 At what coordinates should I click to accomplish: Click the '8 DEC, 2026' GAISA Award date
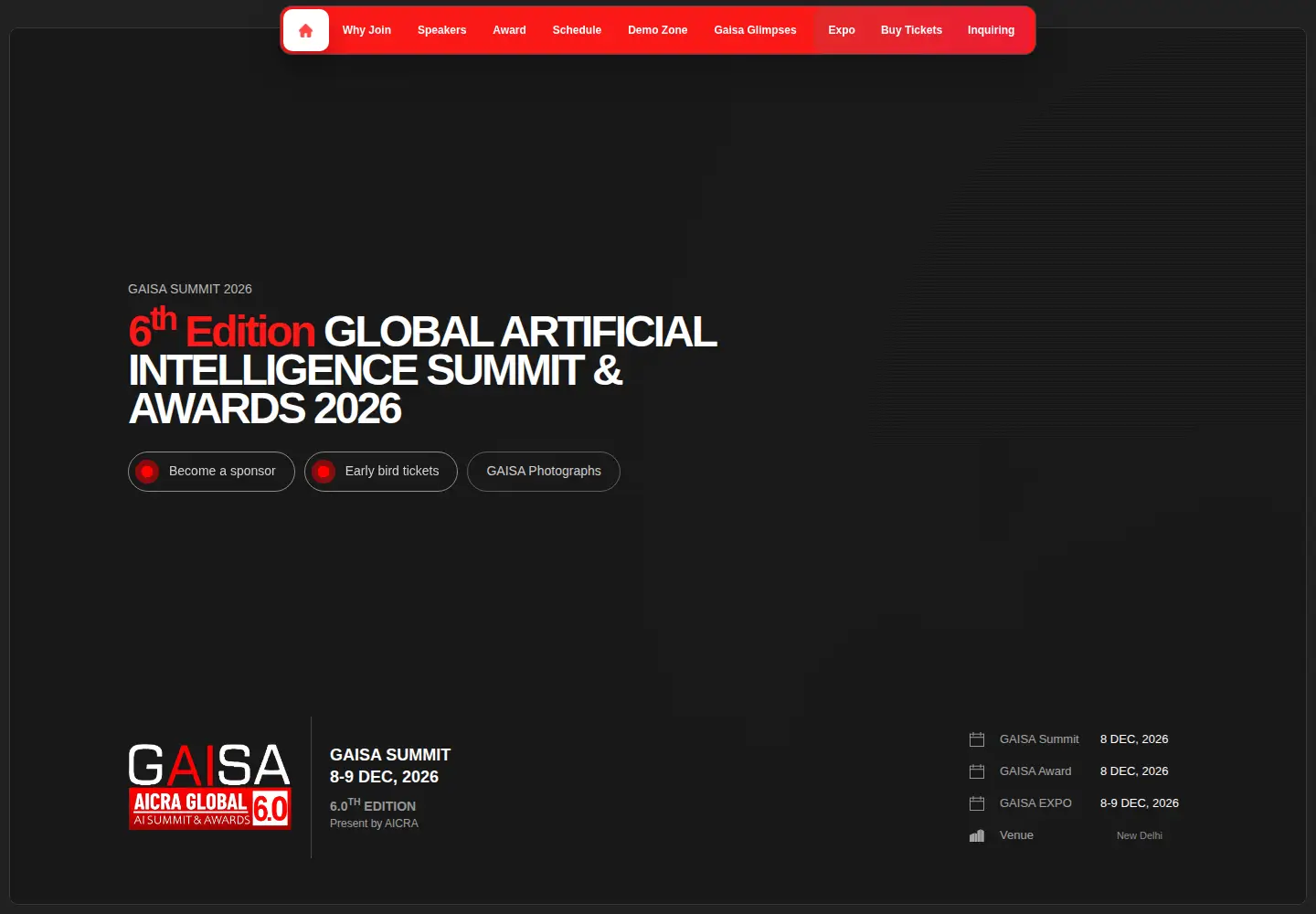point(1134,771)
